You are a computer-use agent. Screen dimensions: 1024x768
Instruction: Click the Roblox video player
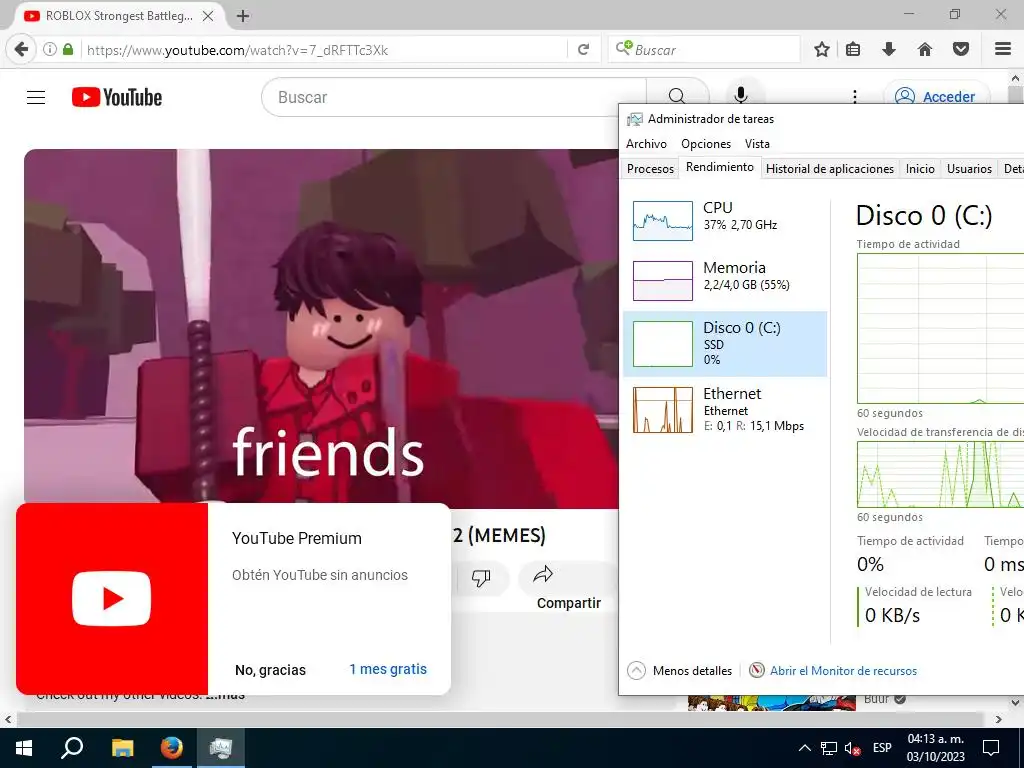pyautogui.click(x=321, y=328)
